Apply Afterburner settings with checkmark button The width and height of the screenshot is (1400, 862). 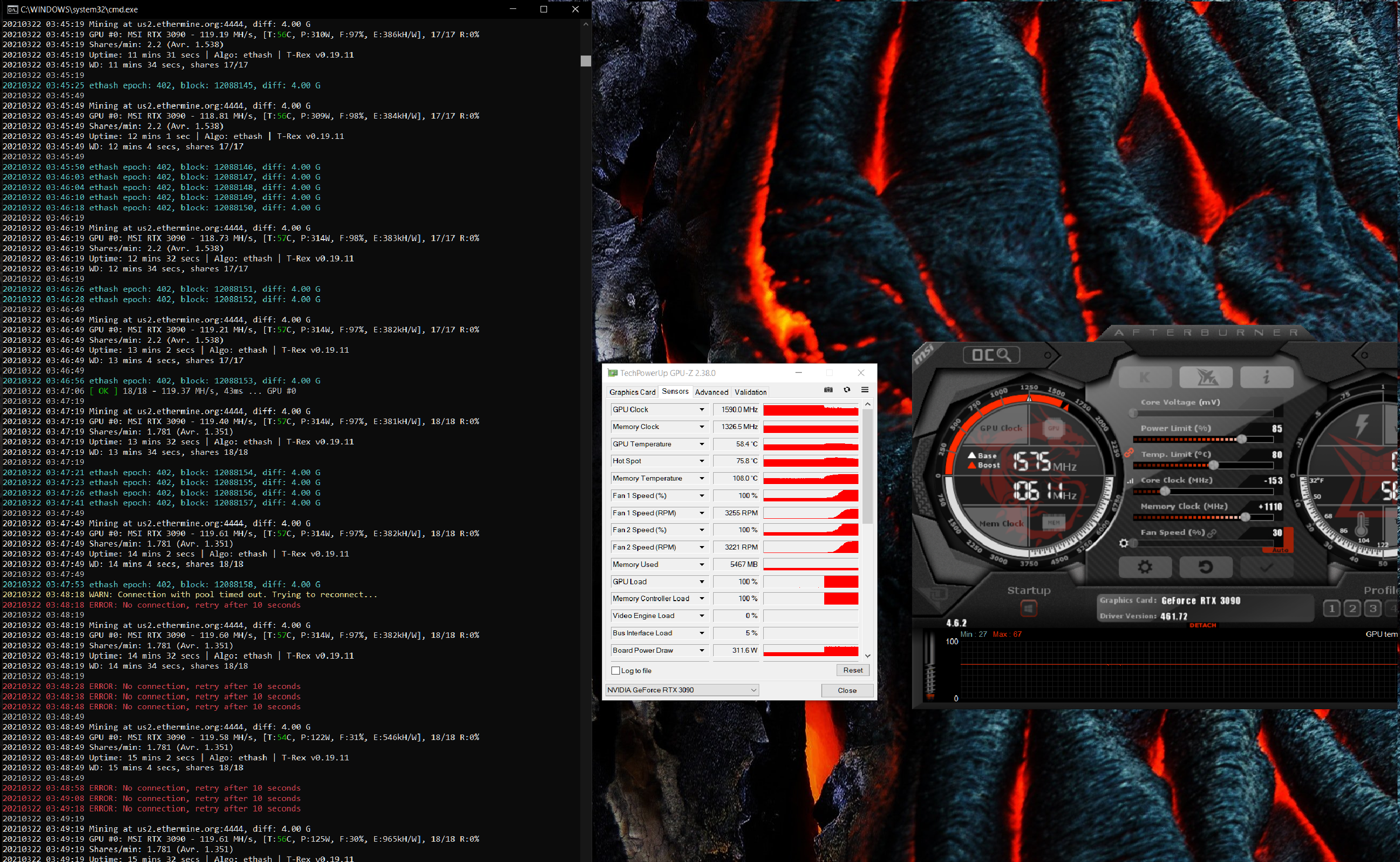pos(1267,567)
